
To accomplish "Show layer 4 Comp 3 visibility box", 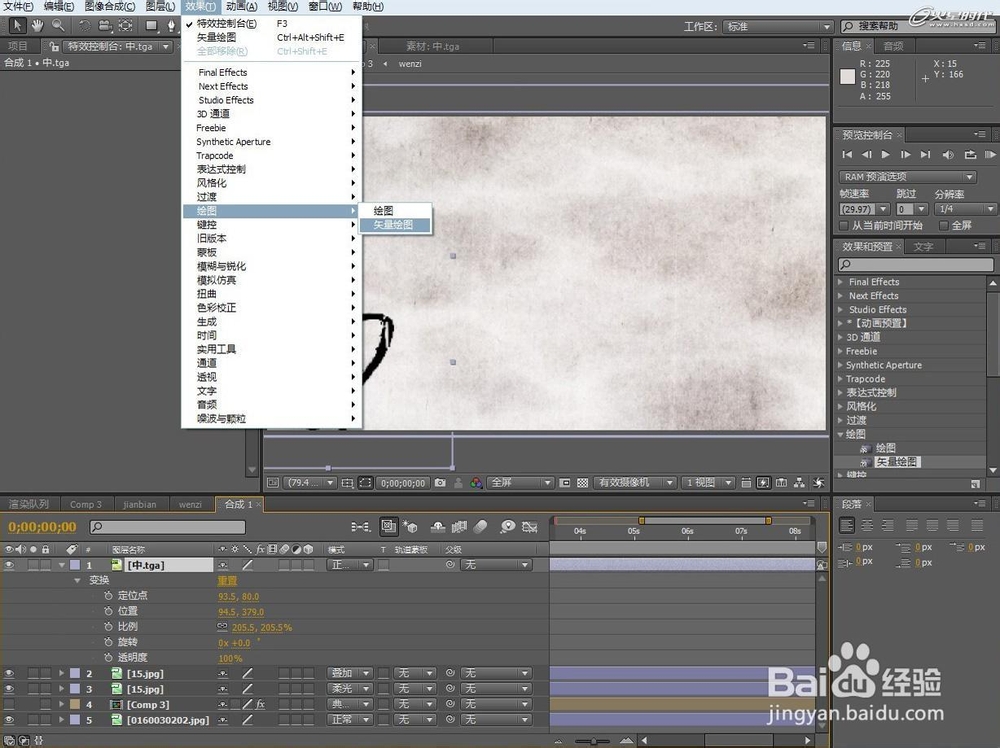I will (x=9, y=705).
